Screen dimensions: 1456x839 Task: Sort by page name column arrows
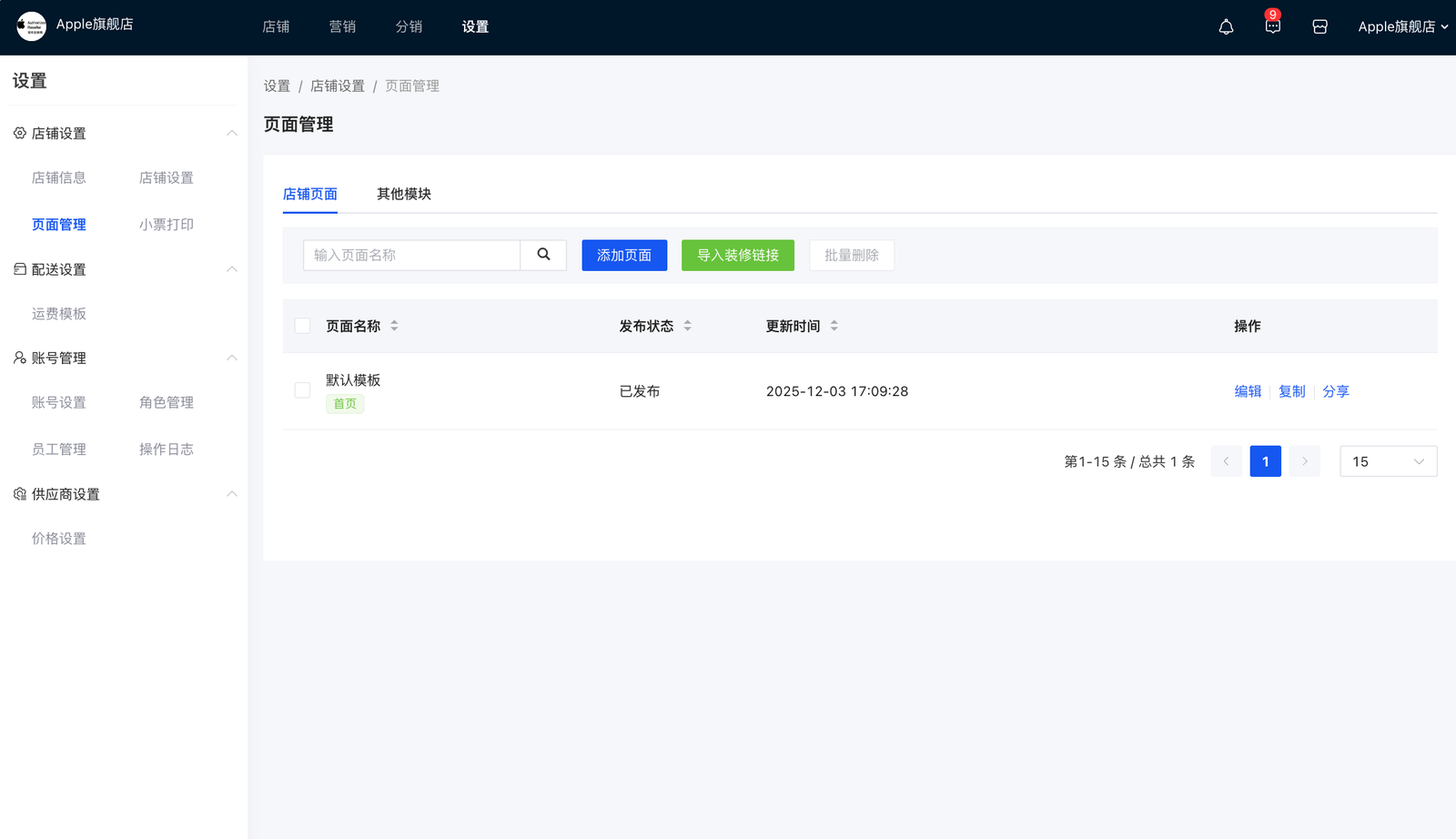point(394,326)
